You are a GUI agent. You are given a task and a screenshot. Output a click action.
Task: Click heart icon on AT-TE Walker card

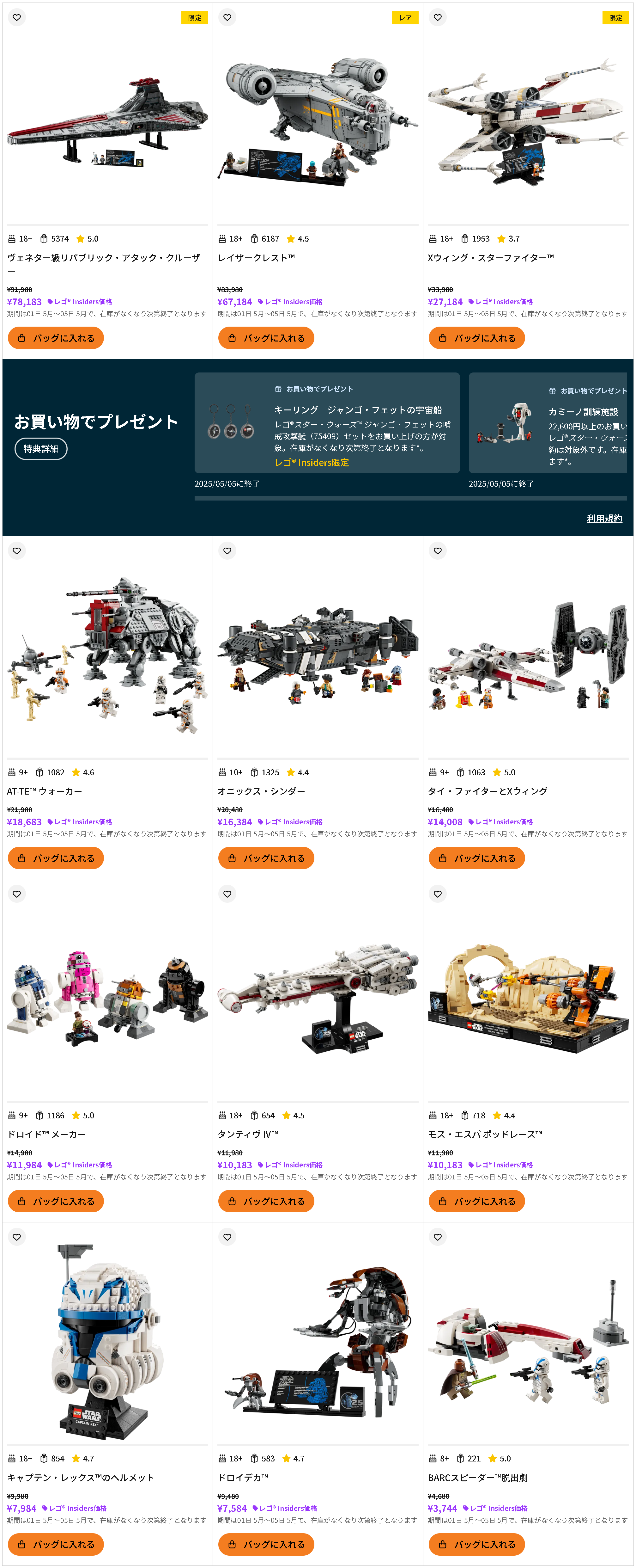click(x=17, y=551)
